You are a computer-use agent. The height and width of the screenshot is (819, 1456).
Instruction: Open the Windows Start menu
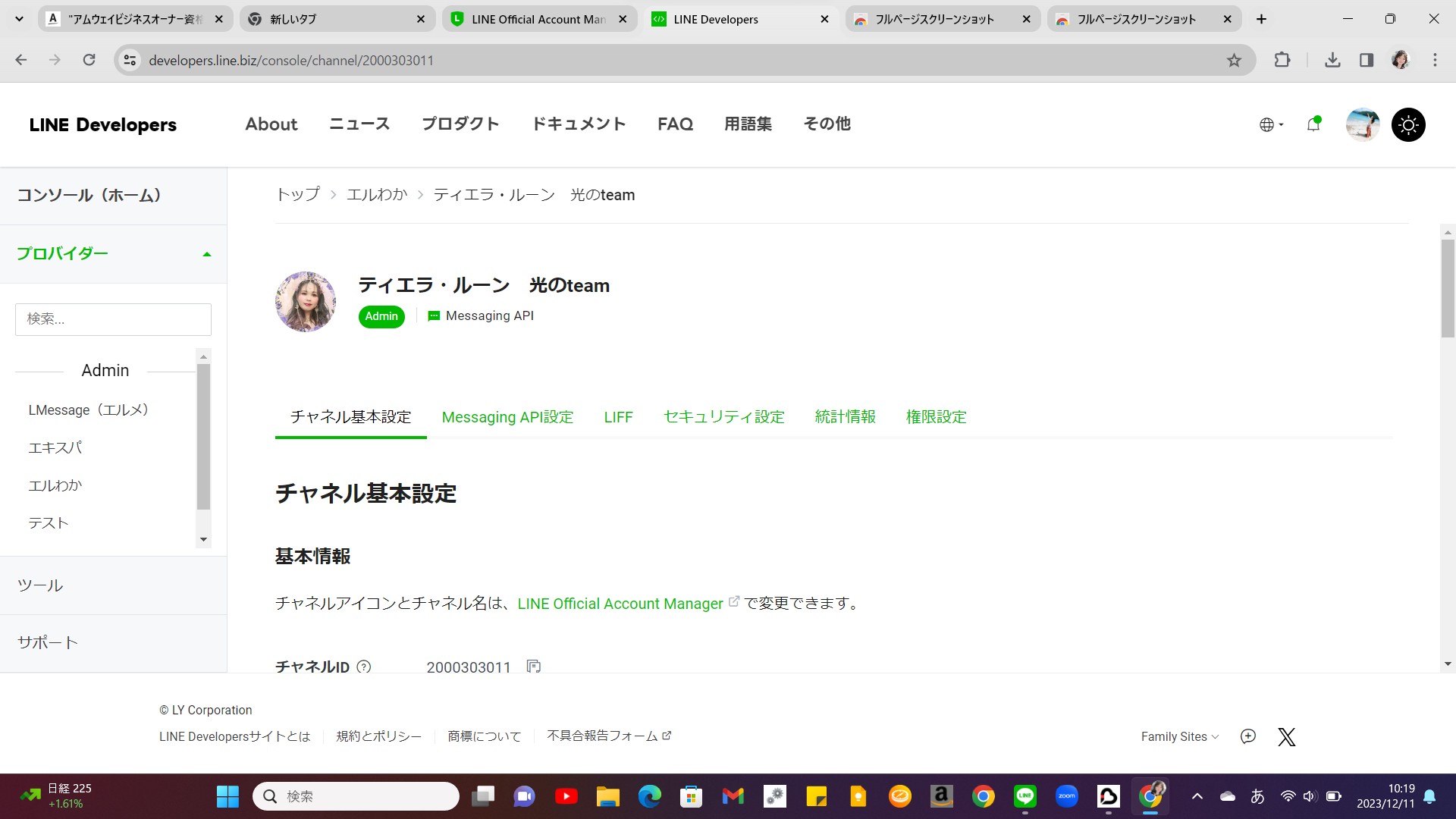[x=227, y=796]
